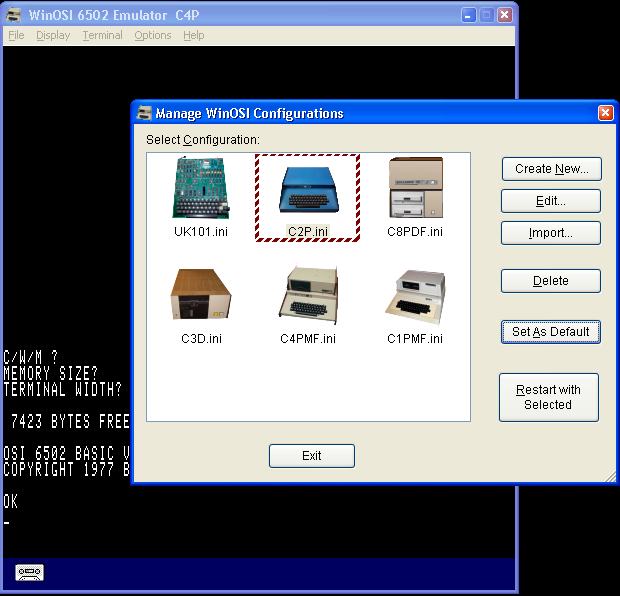Click the Manage Configurations dialog title icon
Screen dimensions: 620x596
(x=144, y=113)
